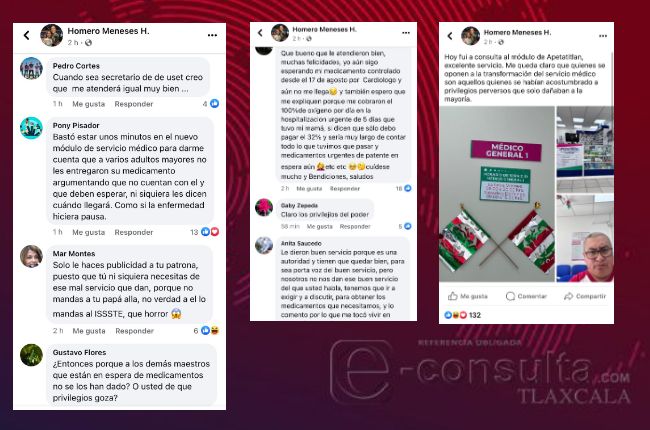Screen dimensions: 650x430
Task: View the 132 reactions on the post
Action: tap(463, 315)
